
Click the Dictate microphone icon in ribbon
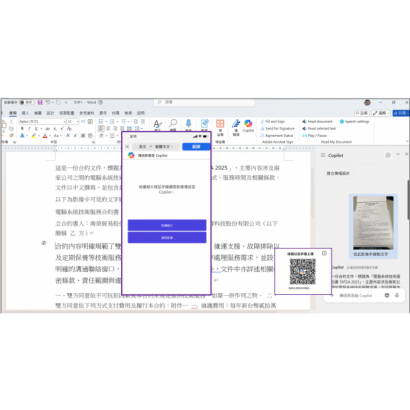[x=188, y=124]
